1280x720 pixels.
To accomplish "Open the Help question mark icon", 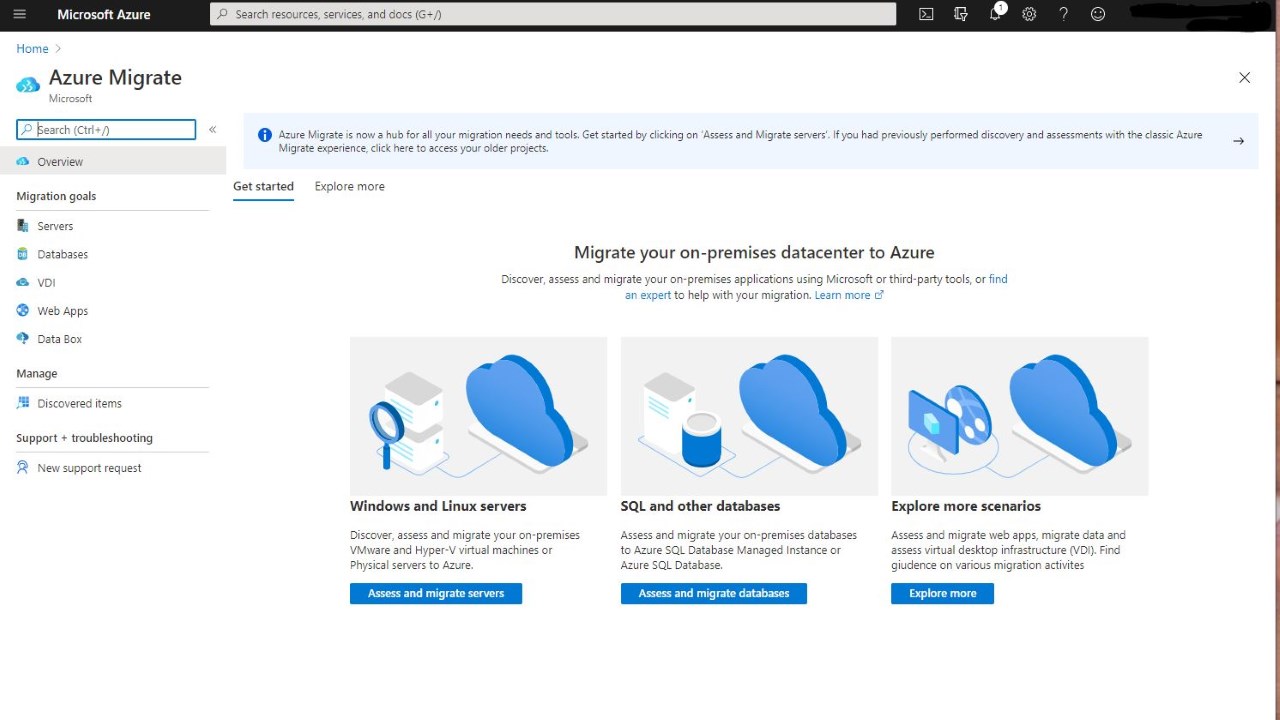I will pyautogui.click(x=1064, y=14).
